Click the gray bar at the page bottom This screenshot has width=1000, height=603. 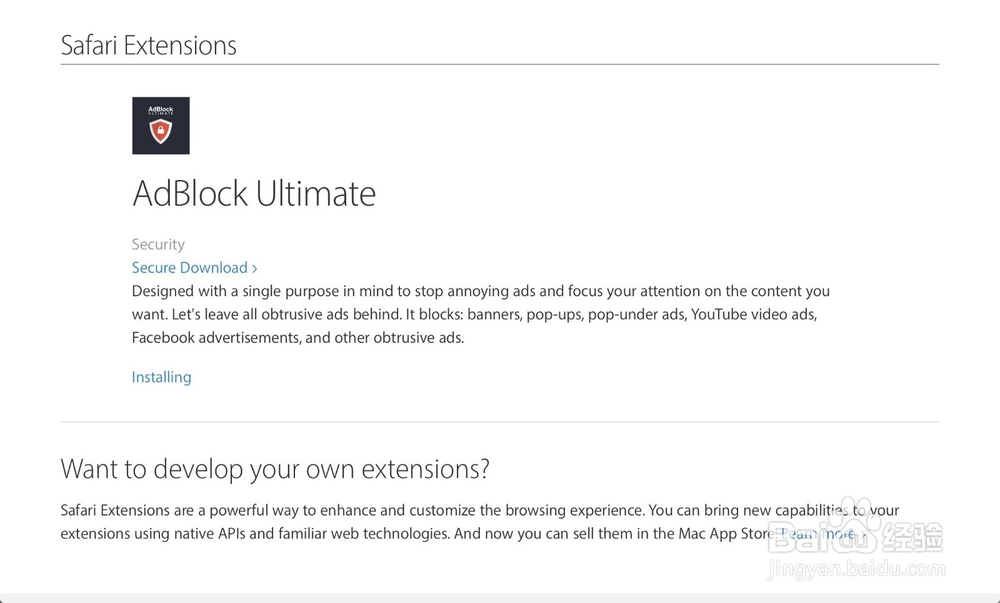click(500, 598)
